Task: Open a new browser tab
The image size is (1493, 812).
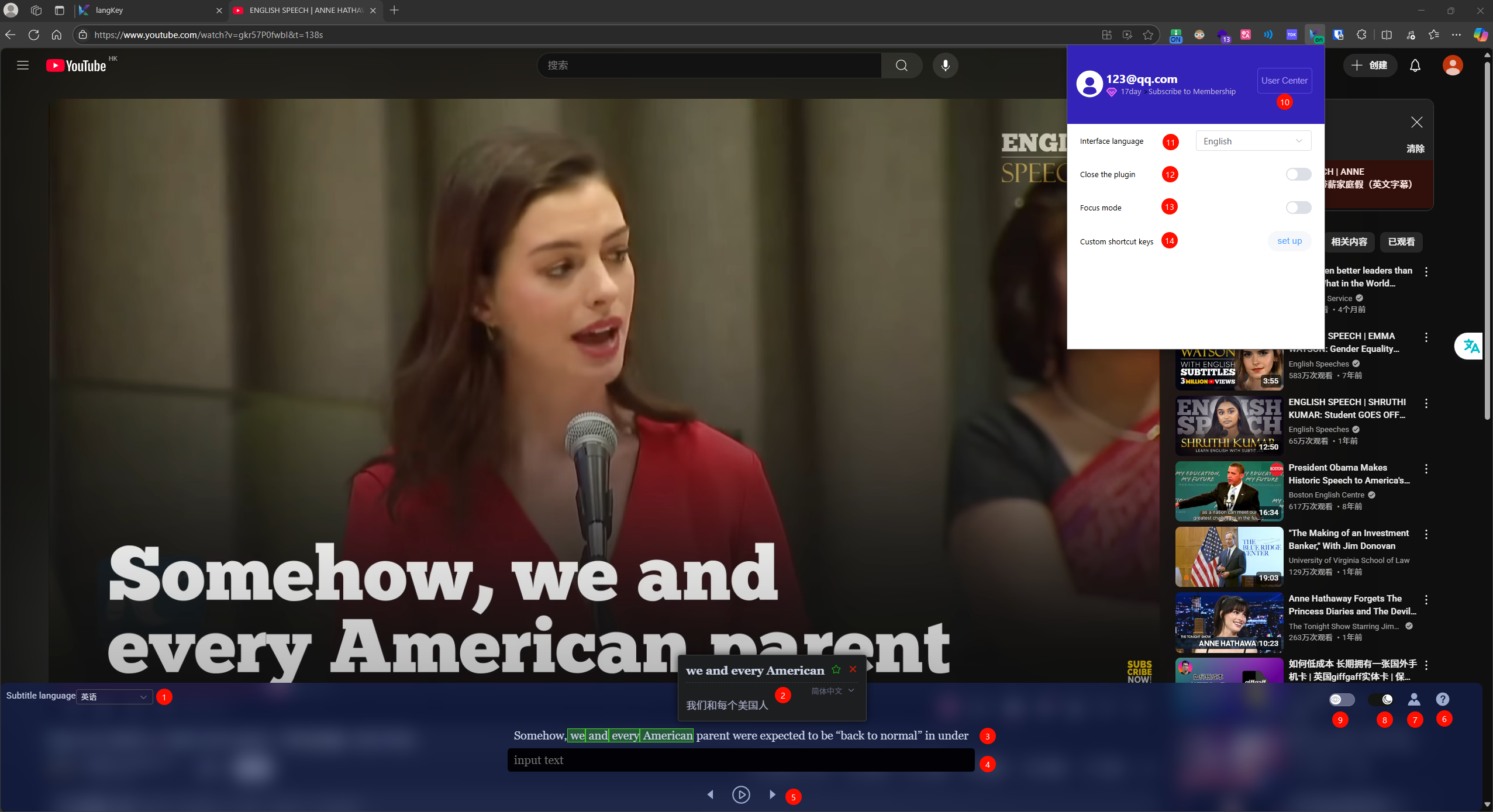Action: click(394, 11)
